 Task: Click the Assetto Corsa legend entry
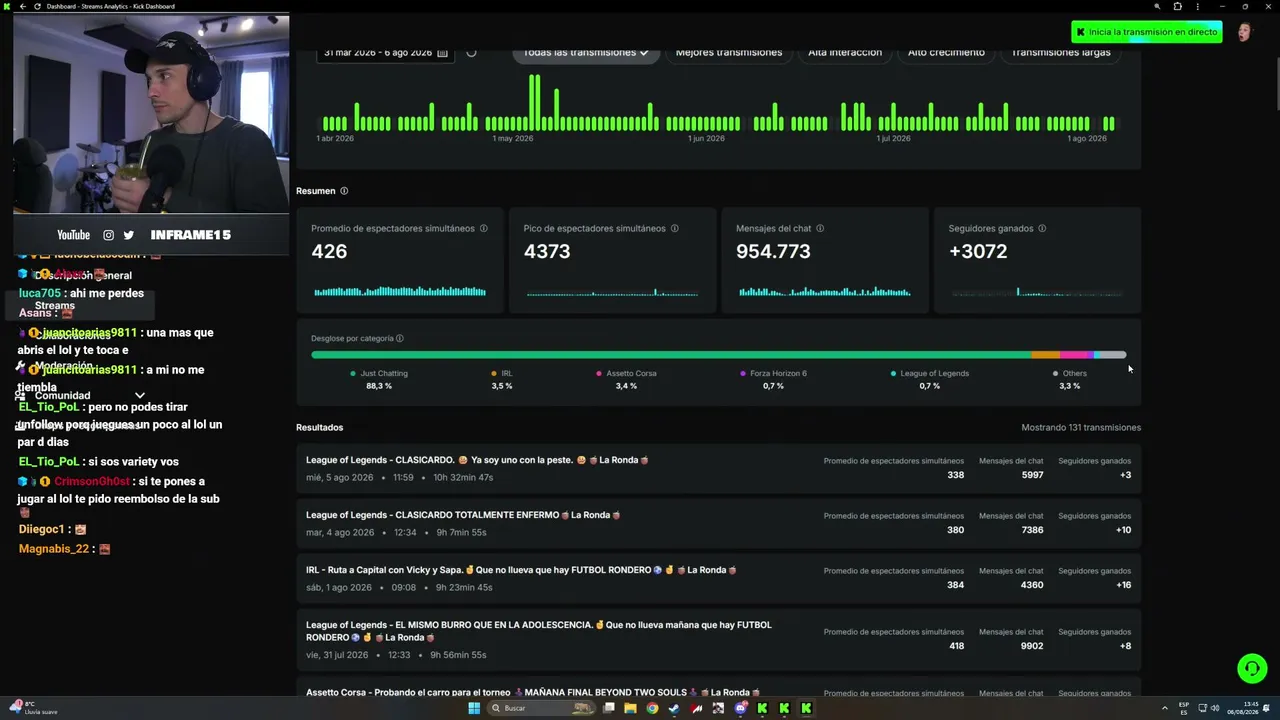coord(626,379)
